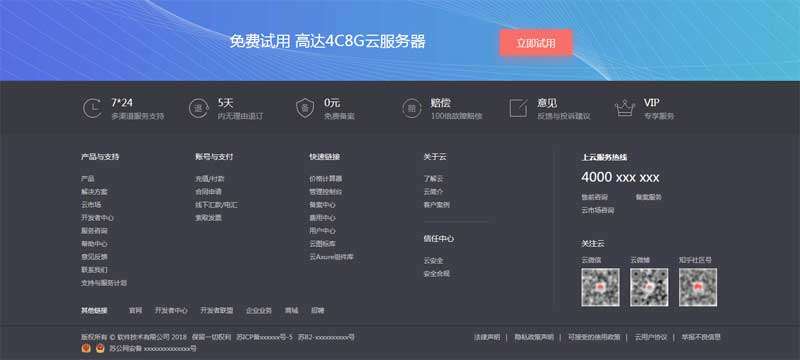Click 备案服务 under the hotline number
The width and height of the screenshot is (800, 360).
tap(648, 197)
